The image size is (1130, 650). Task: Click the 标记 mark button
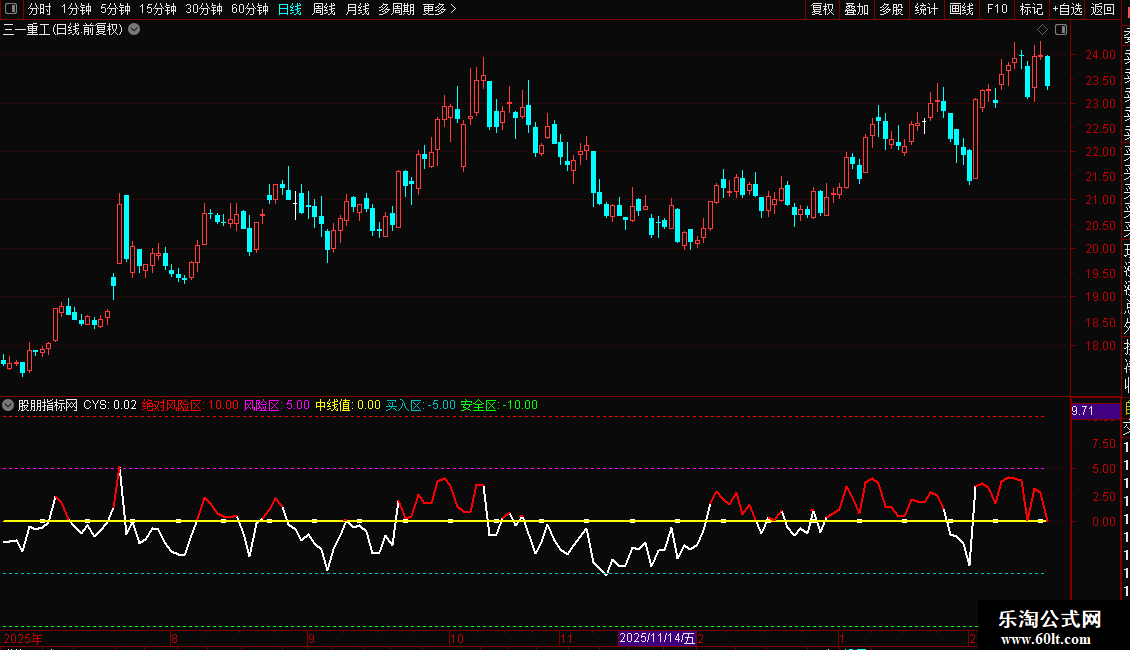1031,9
